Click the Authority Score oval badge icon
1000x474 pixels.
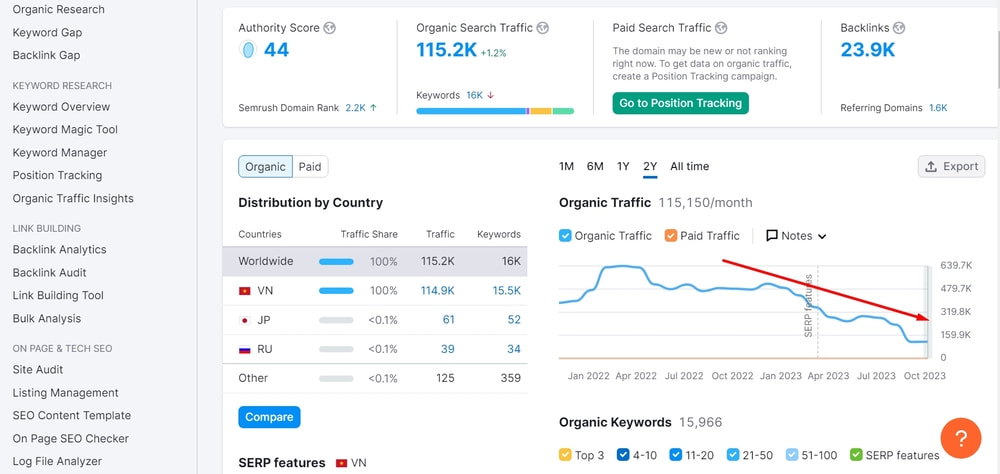[x=248, y=50]
